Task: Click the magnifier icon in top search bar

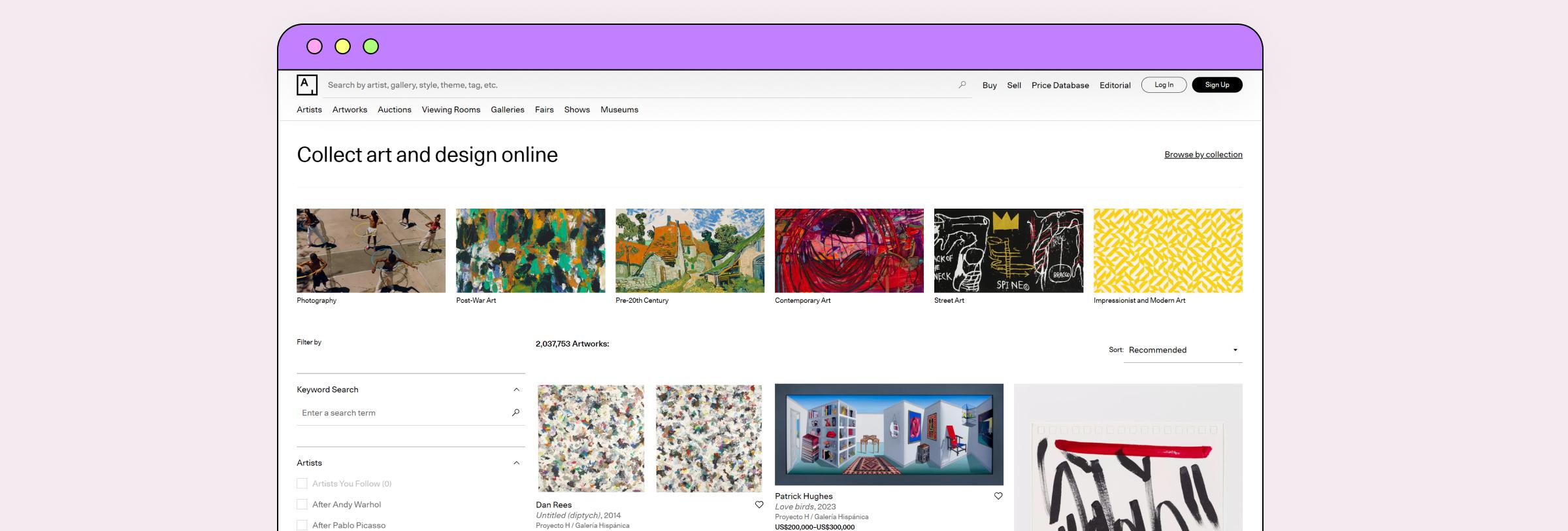Action: tap(962, 85)
